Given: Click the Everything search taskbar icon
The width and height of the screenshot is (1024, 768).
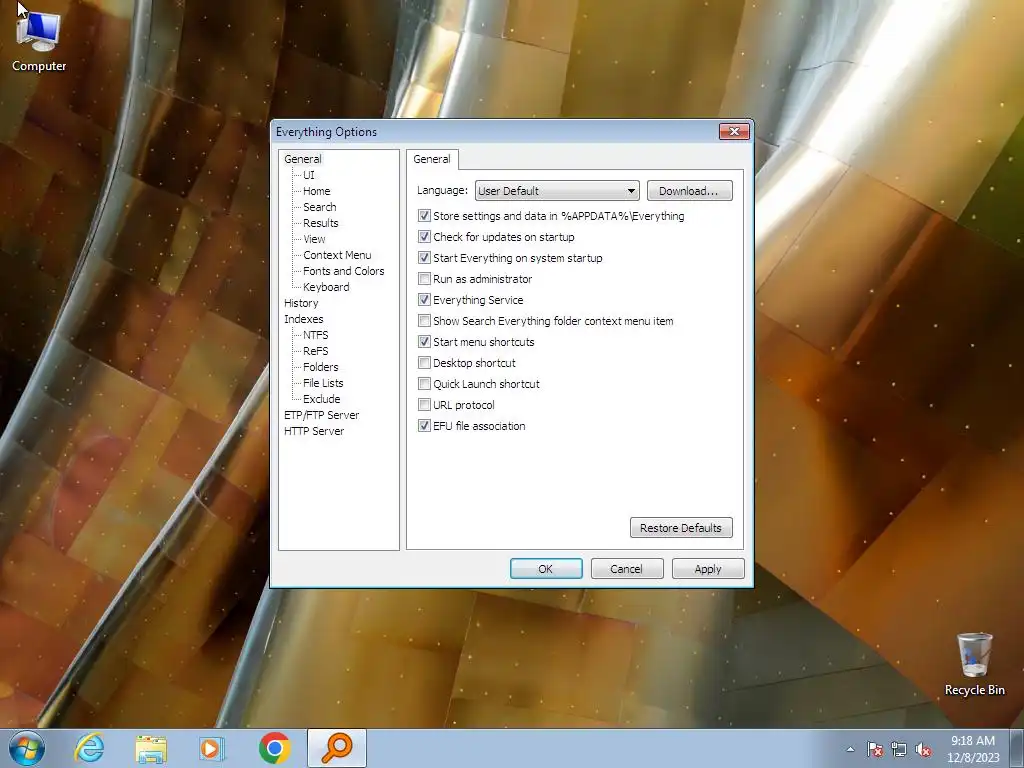Looking at the screenshot, I should pos(337,748).
